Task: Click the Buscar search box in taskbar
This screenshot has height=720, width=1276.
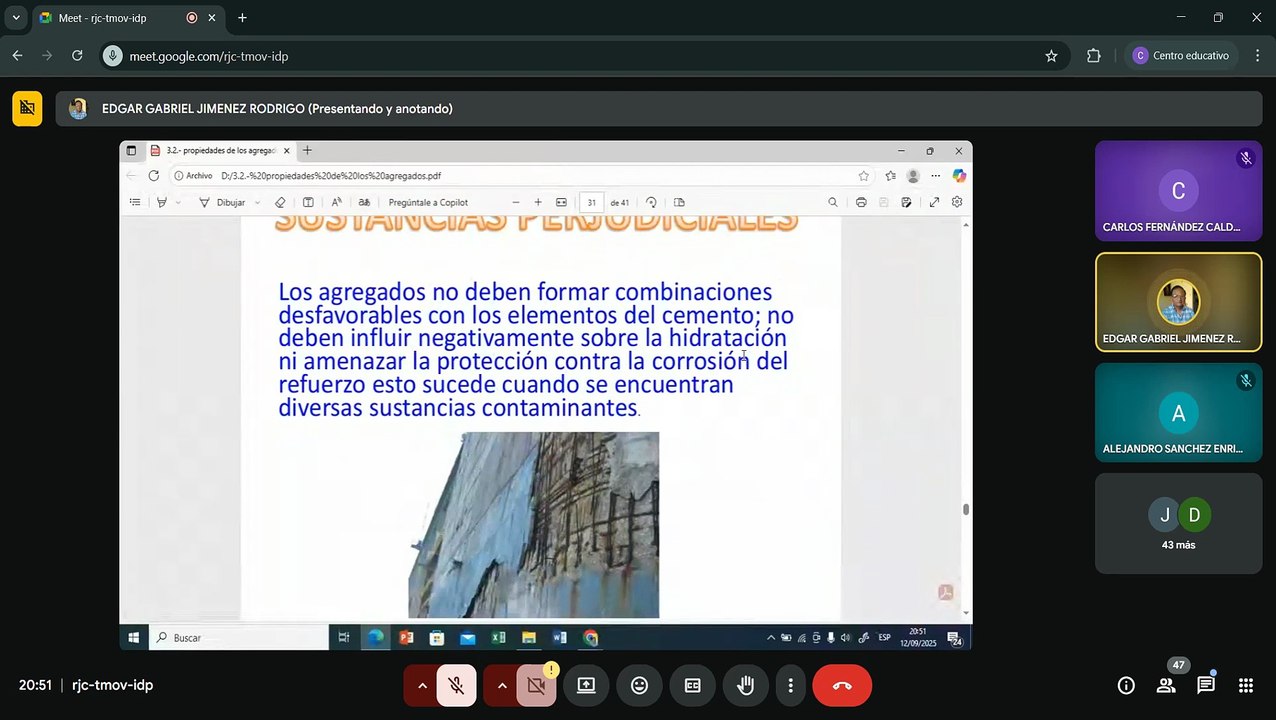Action: tap(239, 637)
